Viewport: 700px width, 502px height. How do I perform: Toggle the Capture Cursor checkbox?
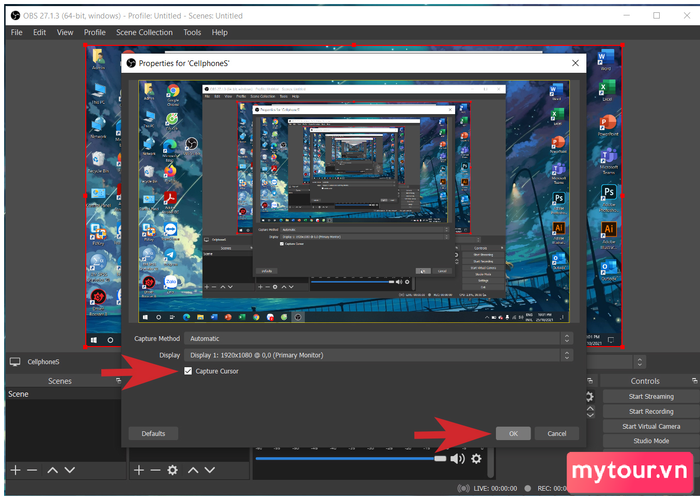tap(188, 371)
